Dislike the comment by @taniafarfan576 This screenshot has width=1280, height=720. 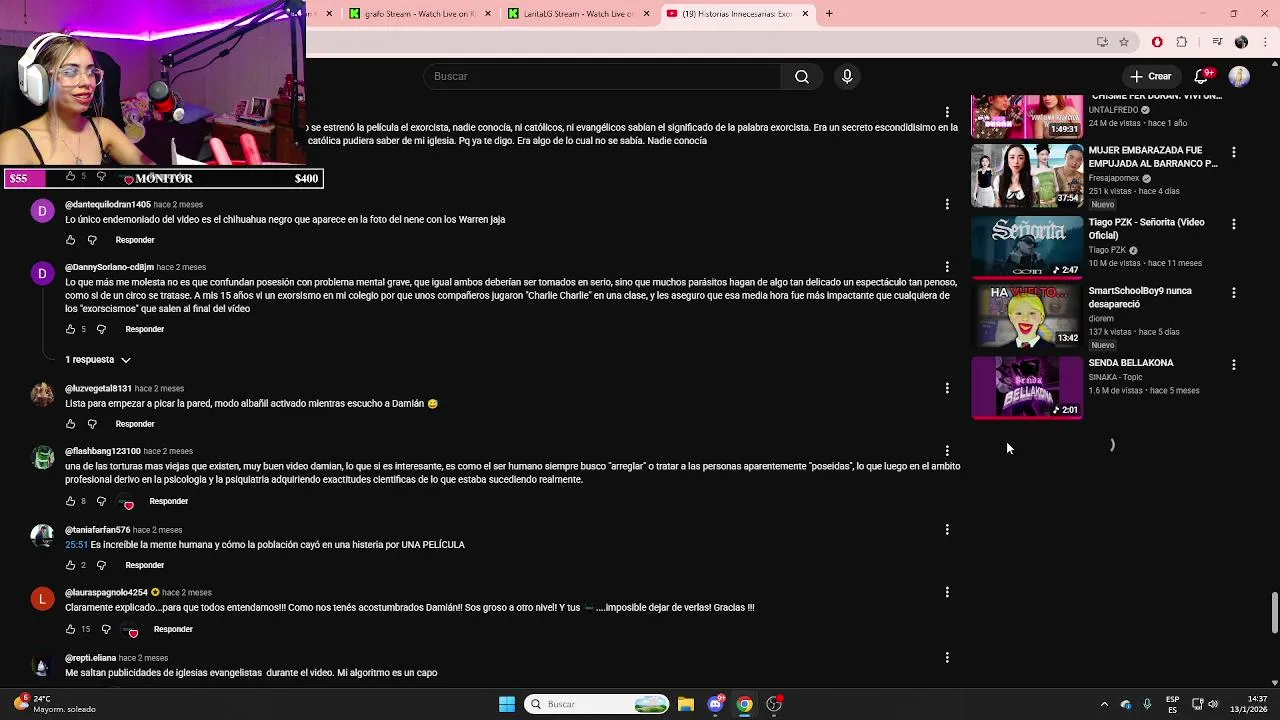click(101, 565)
